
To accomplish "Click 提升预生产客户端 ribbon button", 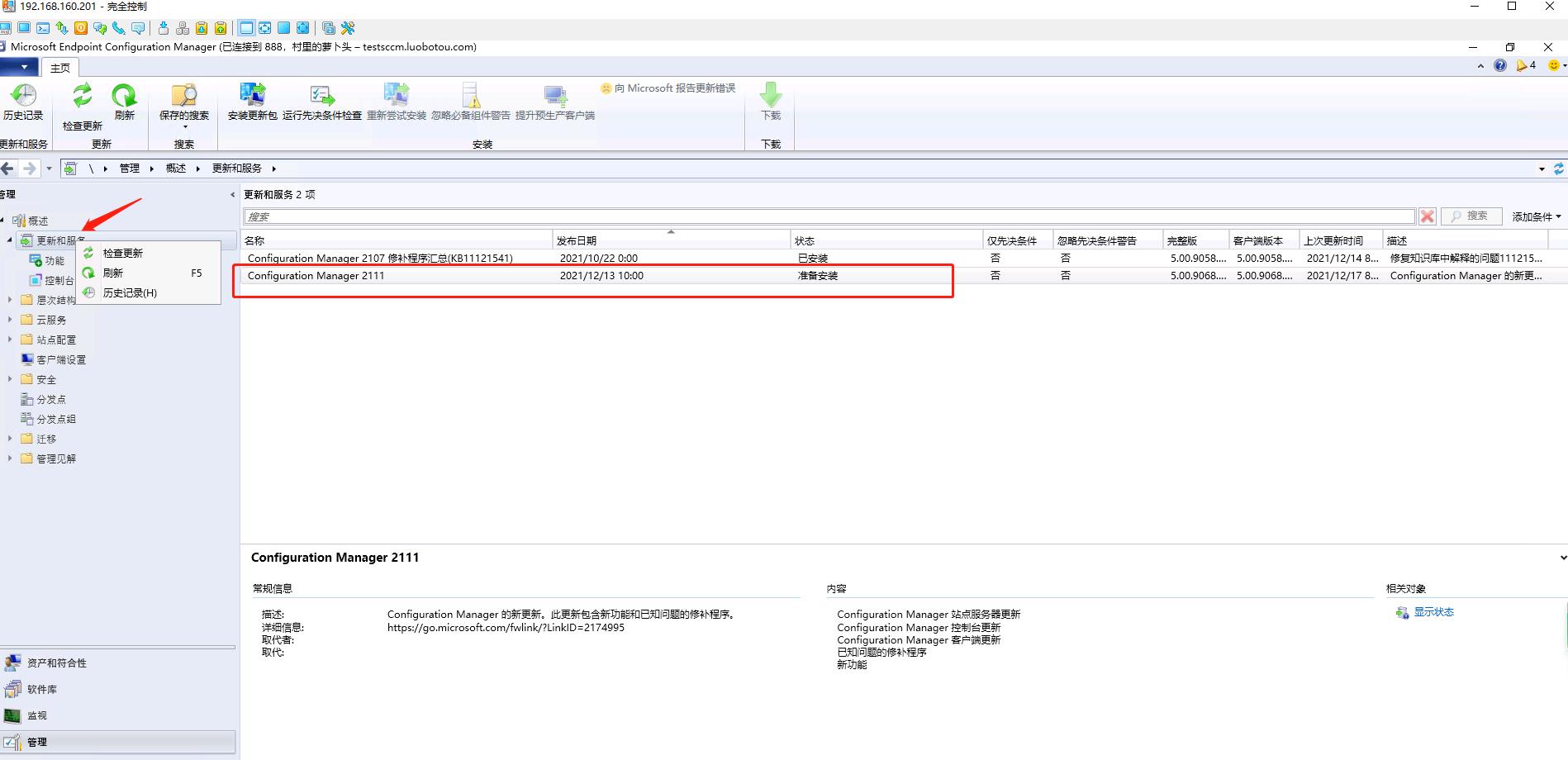I will [555, 102].
